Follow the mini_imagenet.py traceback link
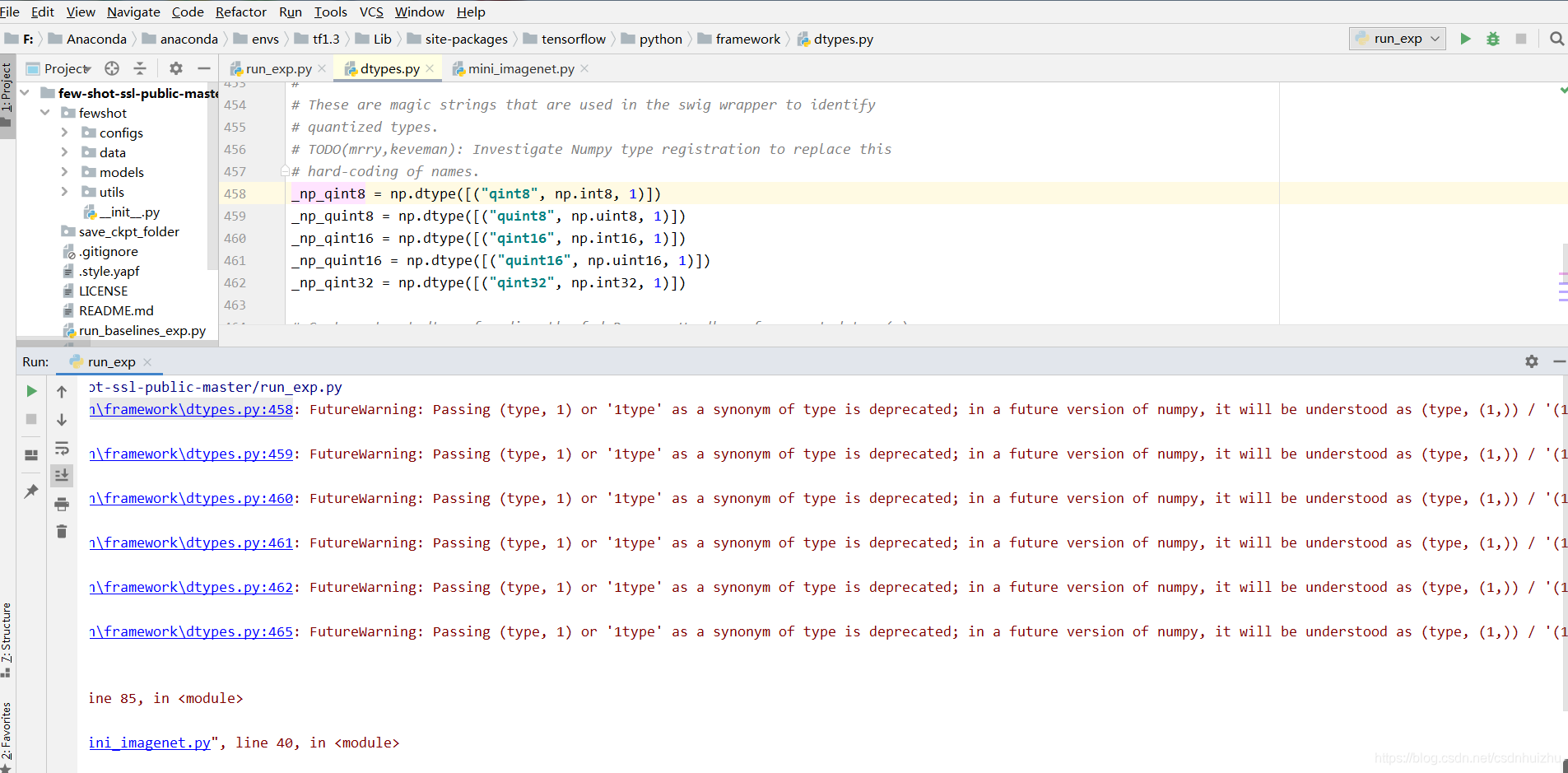This screenshot has width=1568, height=773. (x=150, y=743)
